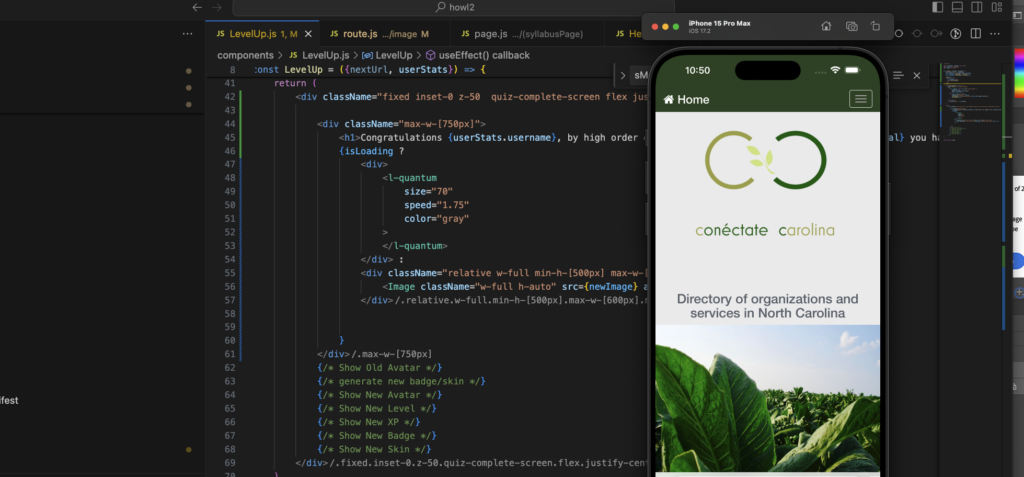Close the find widget
The image size is (1024, 477).
click(917, 76)
